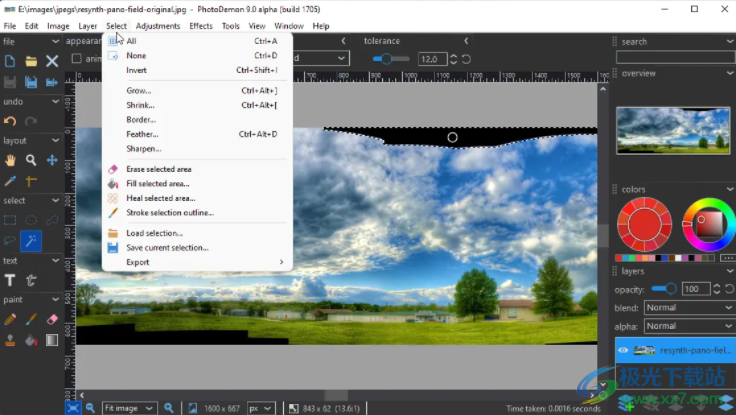Choose Erase selected area
Screen dimensions: 736x415
pyautogui.click(x=197, y=169)
